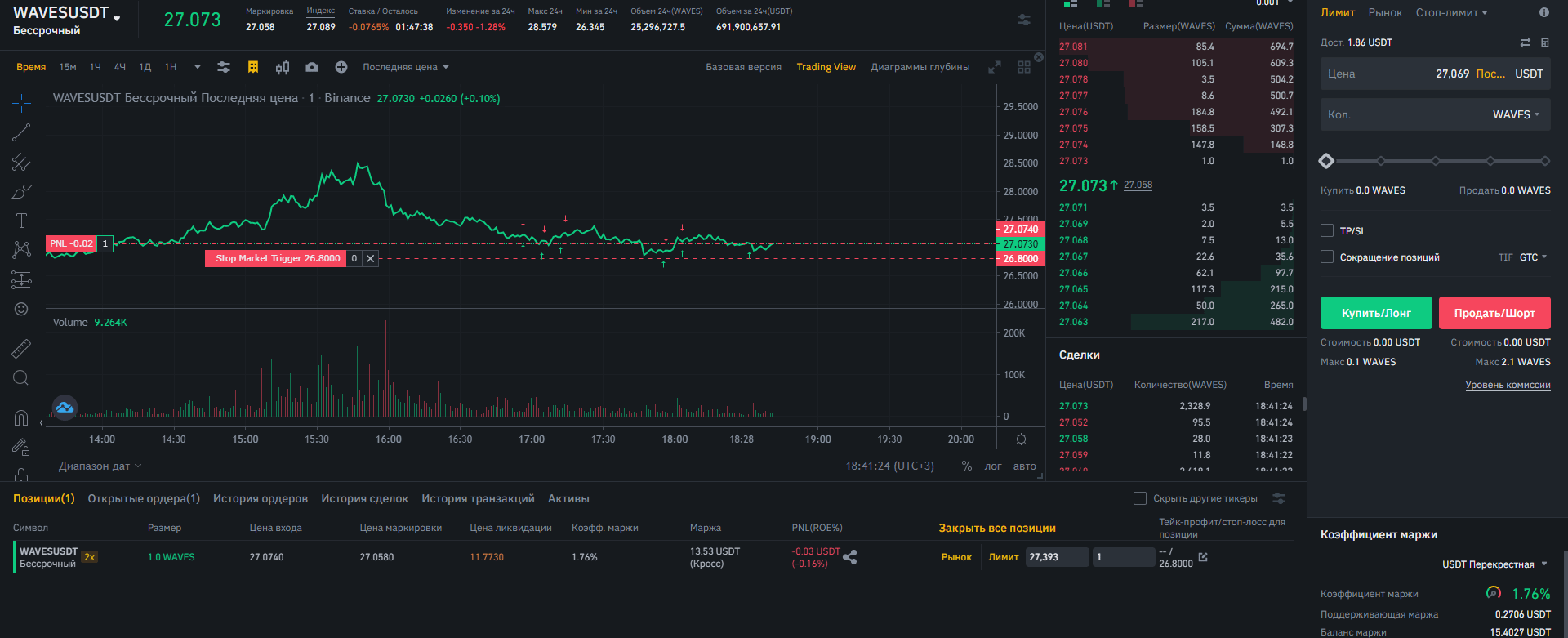1568x638 pixels.
Task: Toggle the lock-drawing-mode pencil icon
Action: tap(21, 447)
